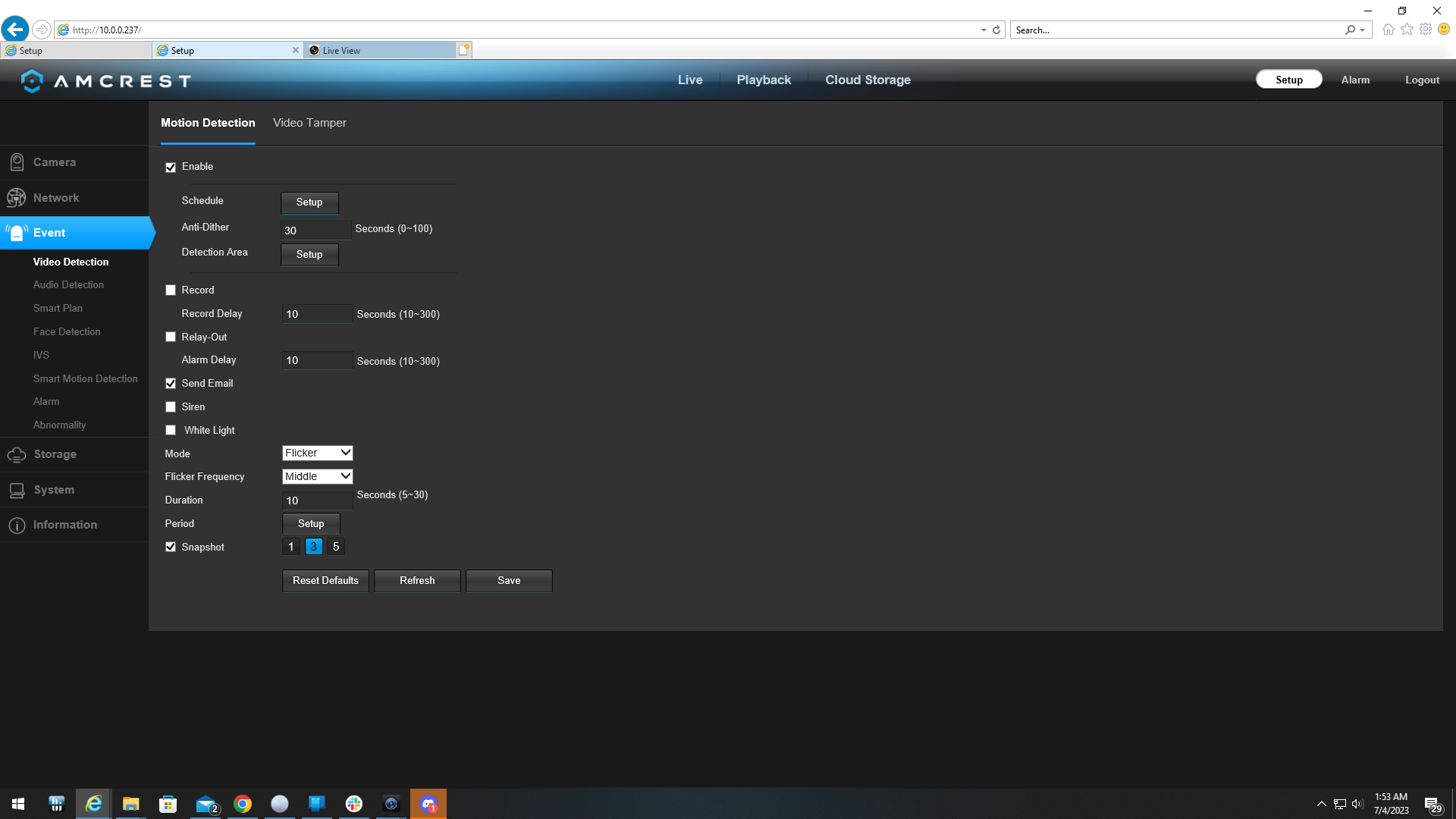Viewport: 1456px width, 819px height.
Task: Open the Windows Start menu
Action: tap(18, 804)
